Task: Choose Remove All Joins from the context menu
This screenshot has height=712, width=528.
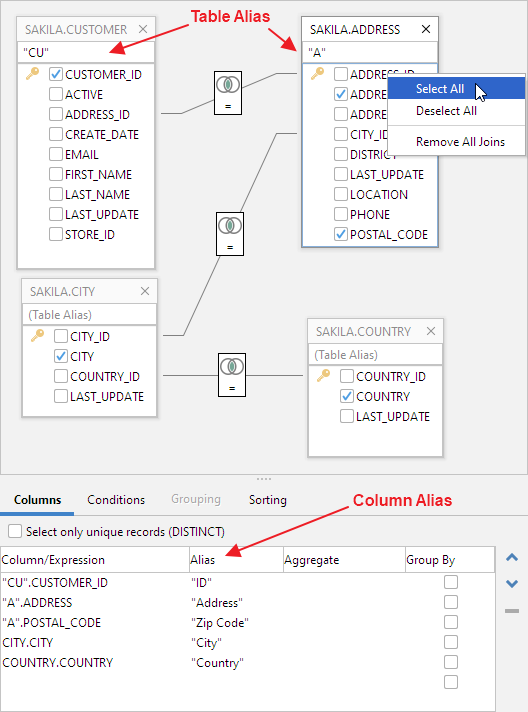Action: (x=456, y=142)
